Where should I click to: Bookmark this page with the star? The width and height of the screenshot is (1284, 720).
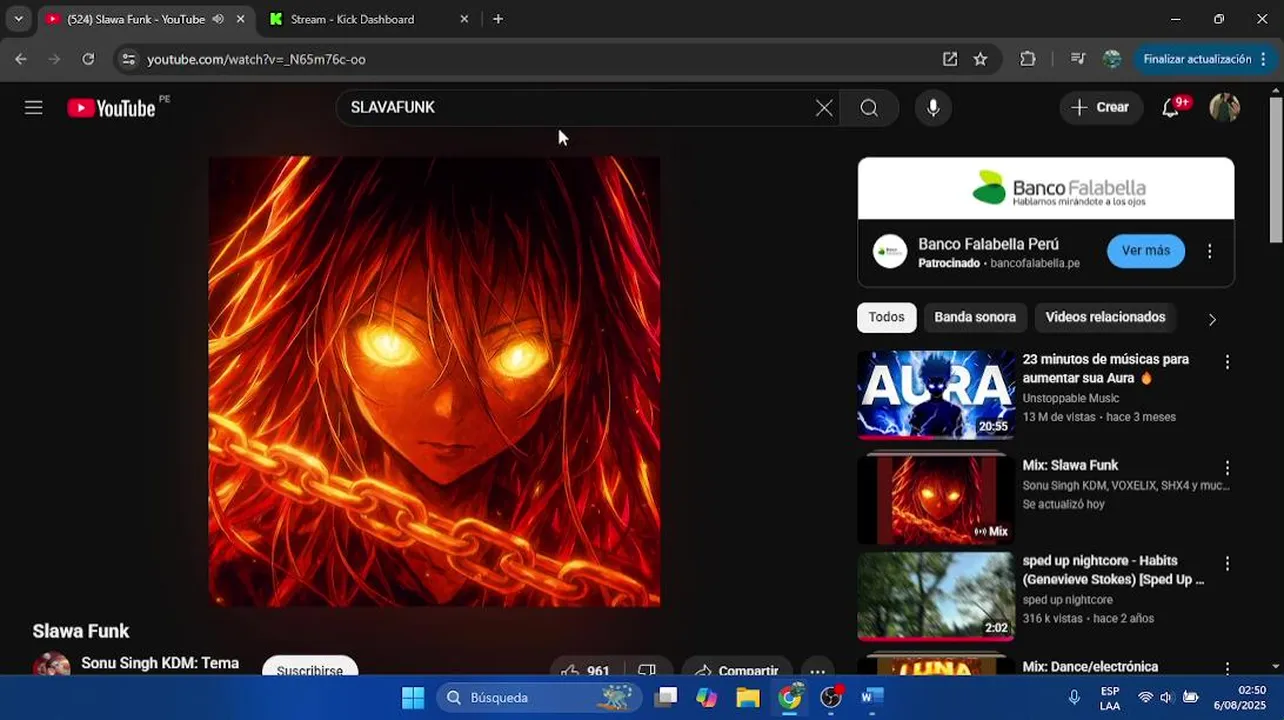pos(980,59)
